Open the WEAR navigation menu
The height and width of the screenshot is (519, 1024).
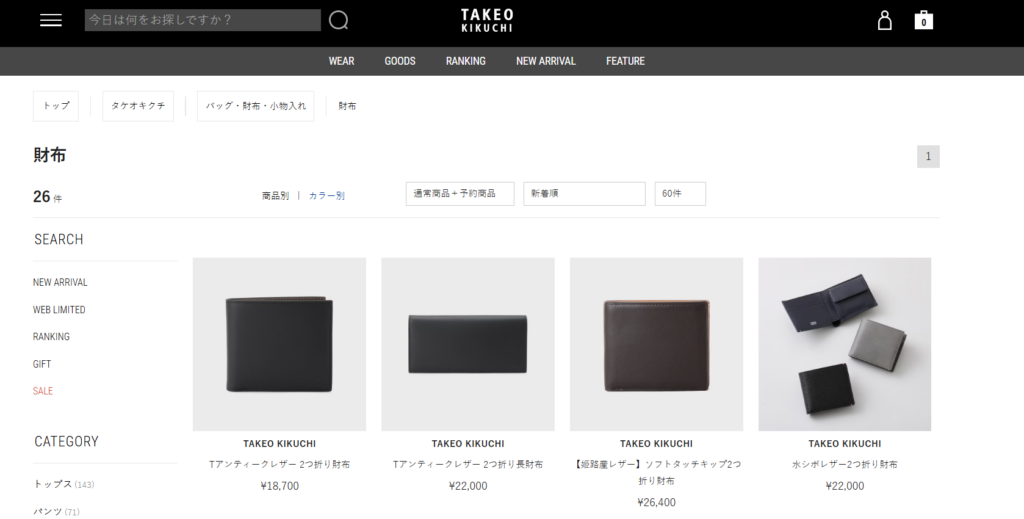[341, 61]
